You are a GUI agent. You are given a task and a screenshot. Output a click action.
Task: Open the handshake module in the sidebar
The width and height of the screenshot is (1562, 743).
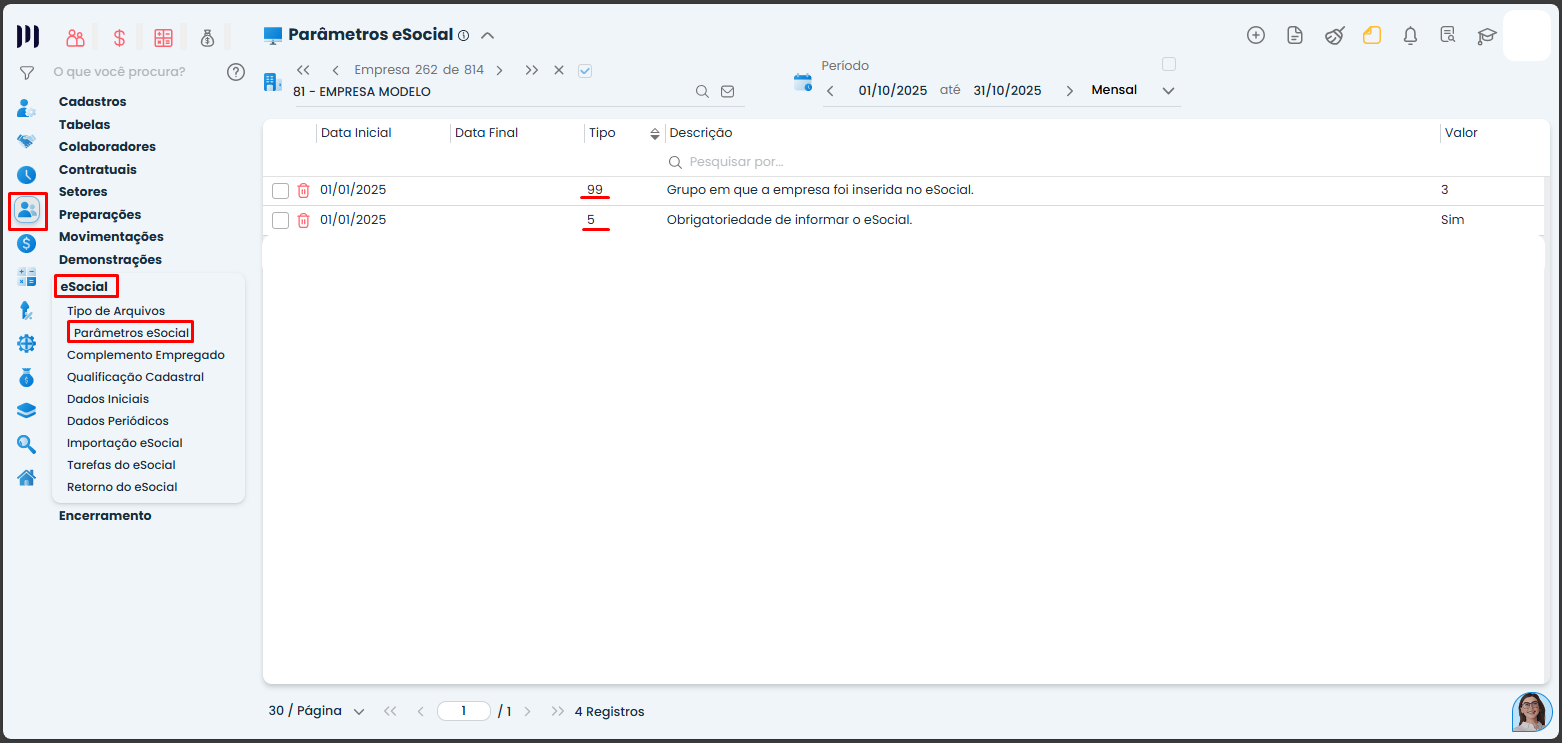pyautogui.click(x=27, y=141)
